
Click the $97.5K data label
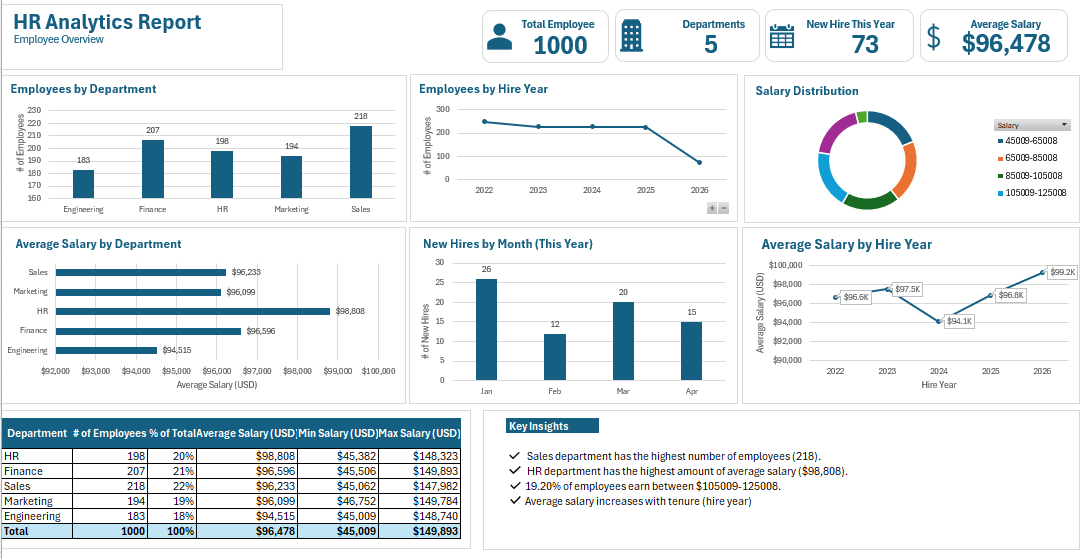[x=907, y=289]
